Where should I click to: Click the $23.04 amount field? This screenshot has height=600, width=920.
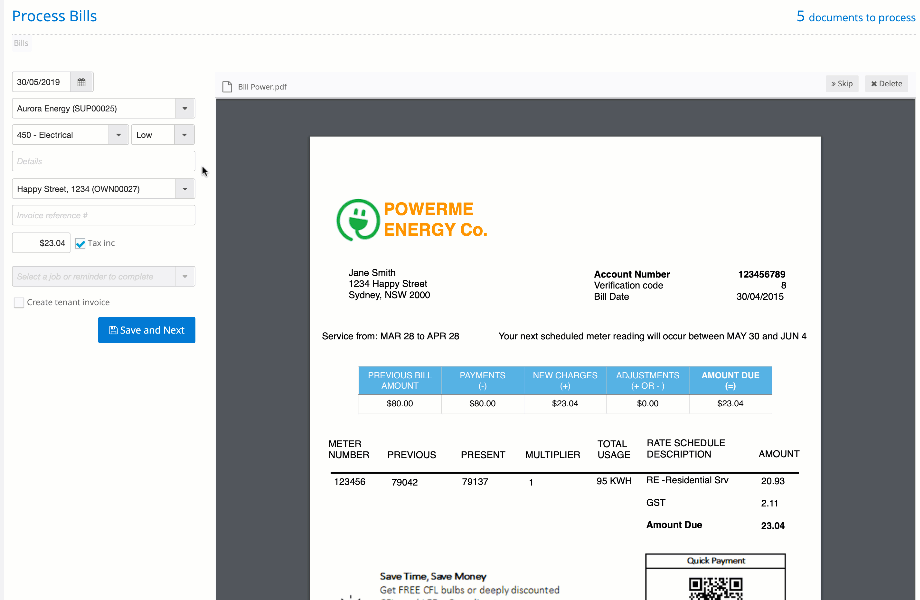coord(41,243)
